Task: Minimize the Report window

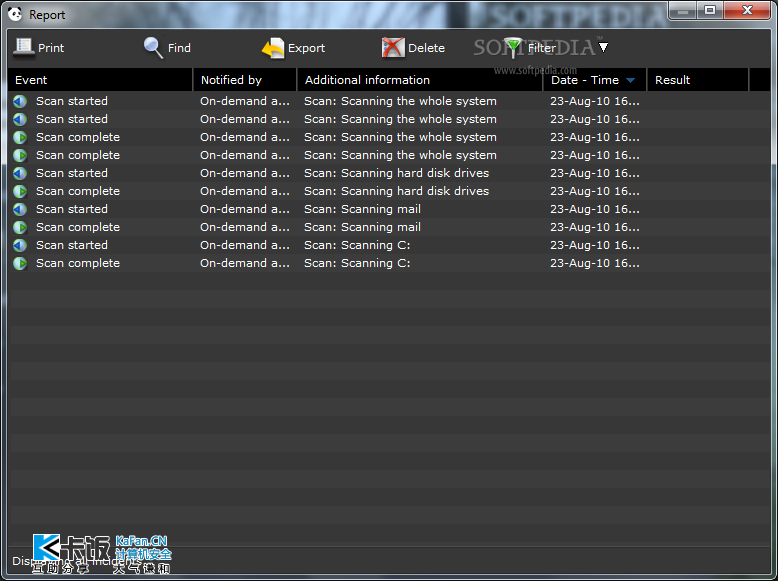Action: click(683, 10)
